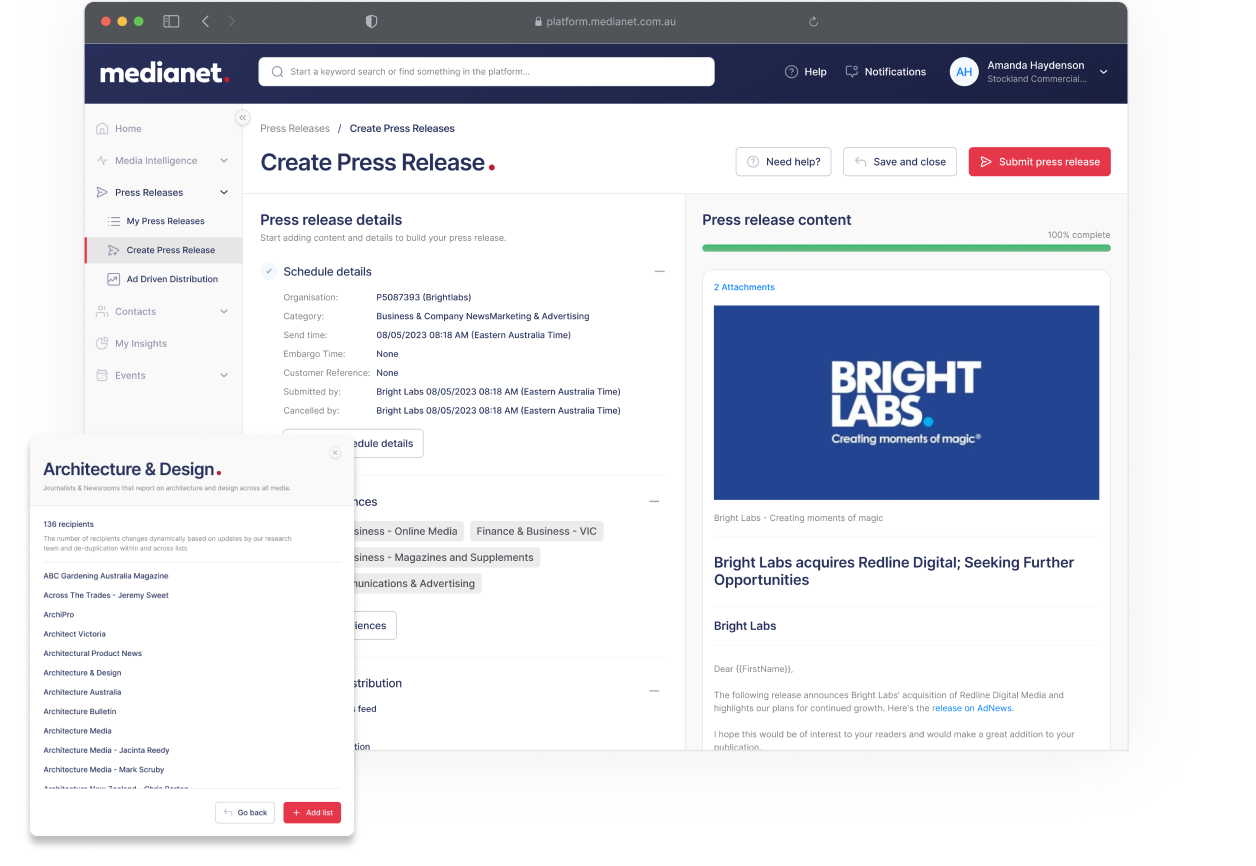Click the My Insights pie chart icon

[x=102, y=344]
